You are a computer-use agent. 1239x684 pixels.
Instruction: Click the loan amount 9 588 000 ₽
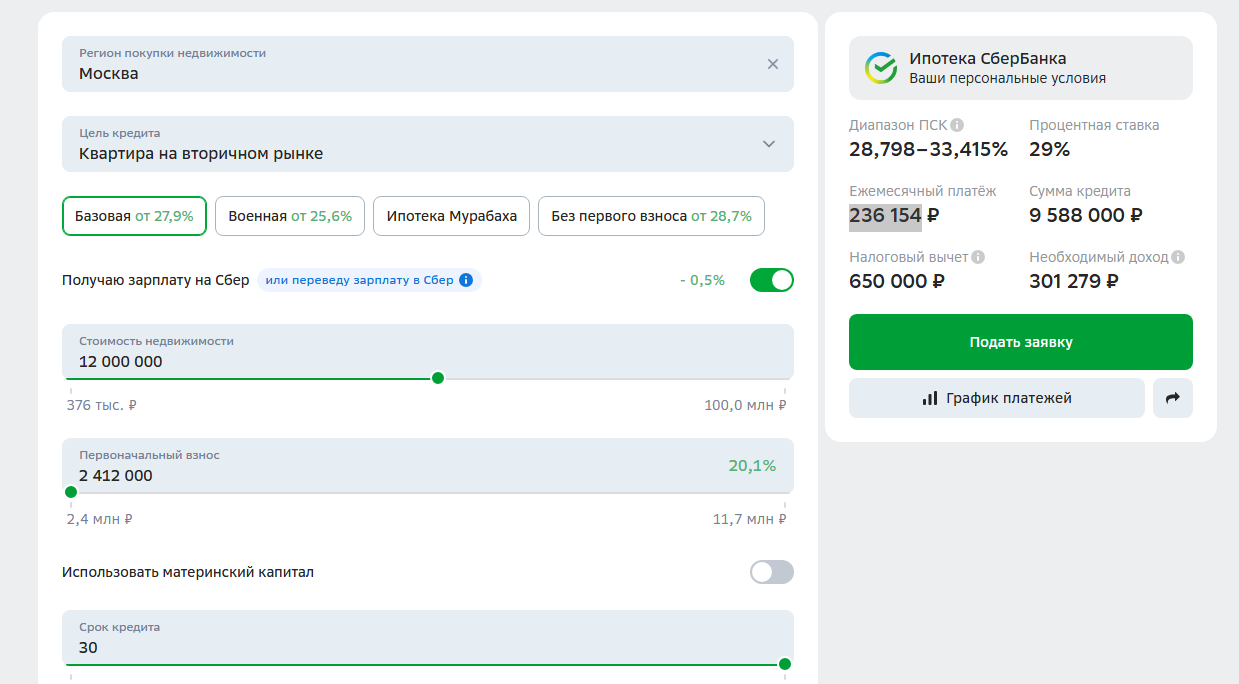tap(1086, 215)
